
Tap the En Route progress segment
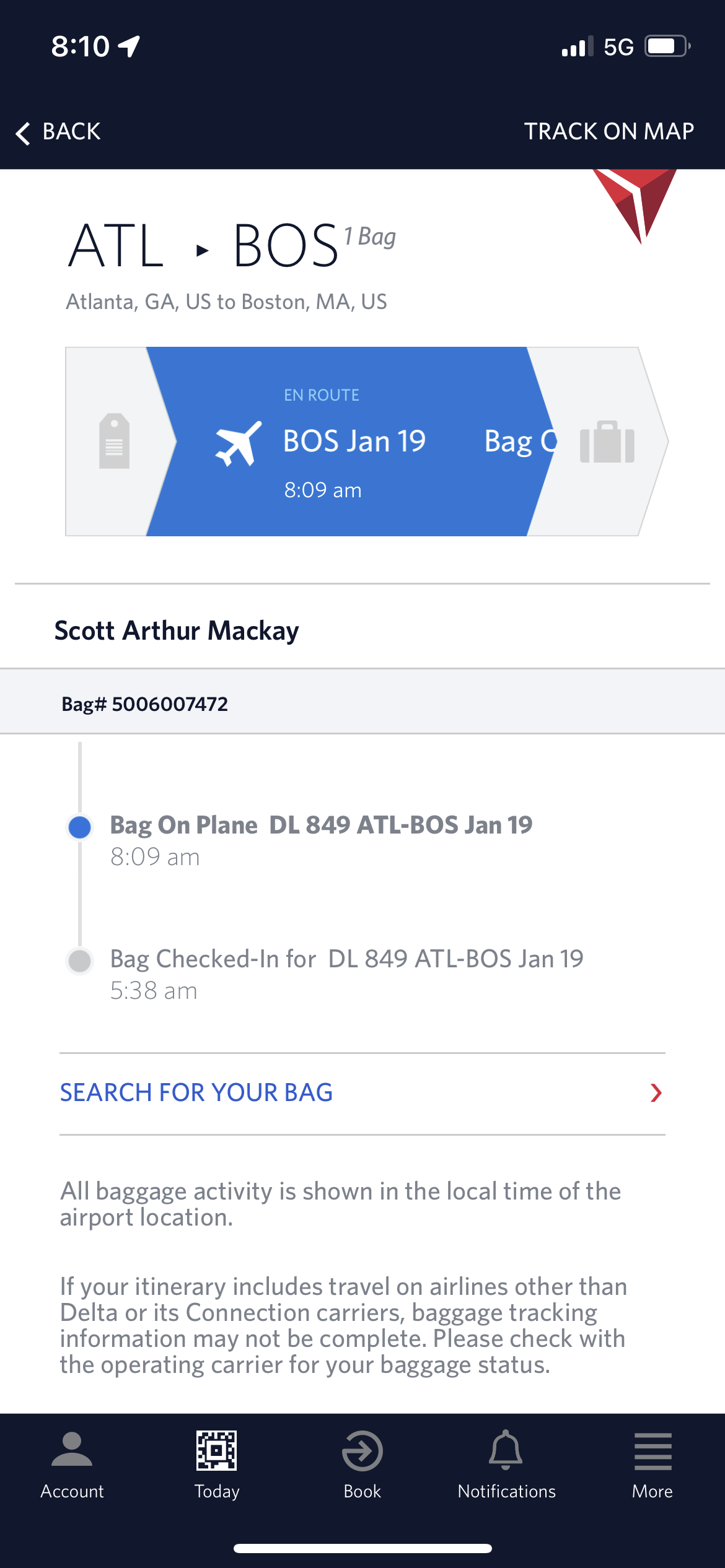tap(350, 442)
